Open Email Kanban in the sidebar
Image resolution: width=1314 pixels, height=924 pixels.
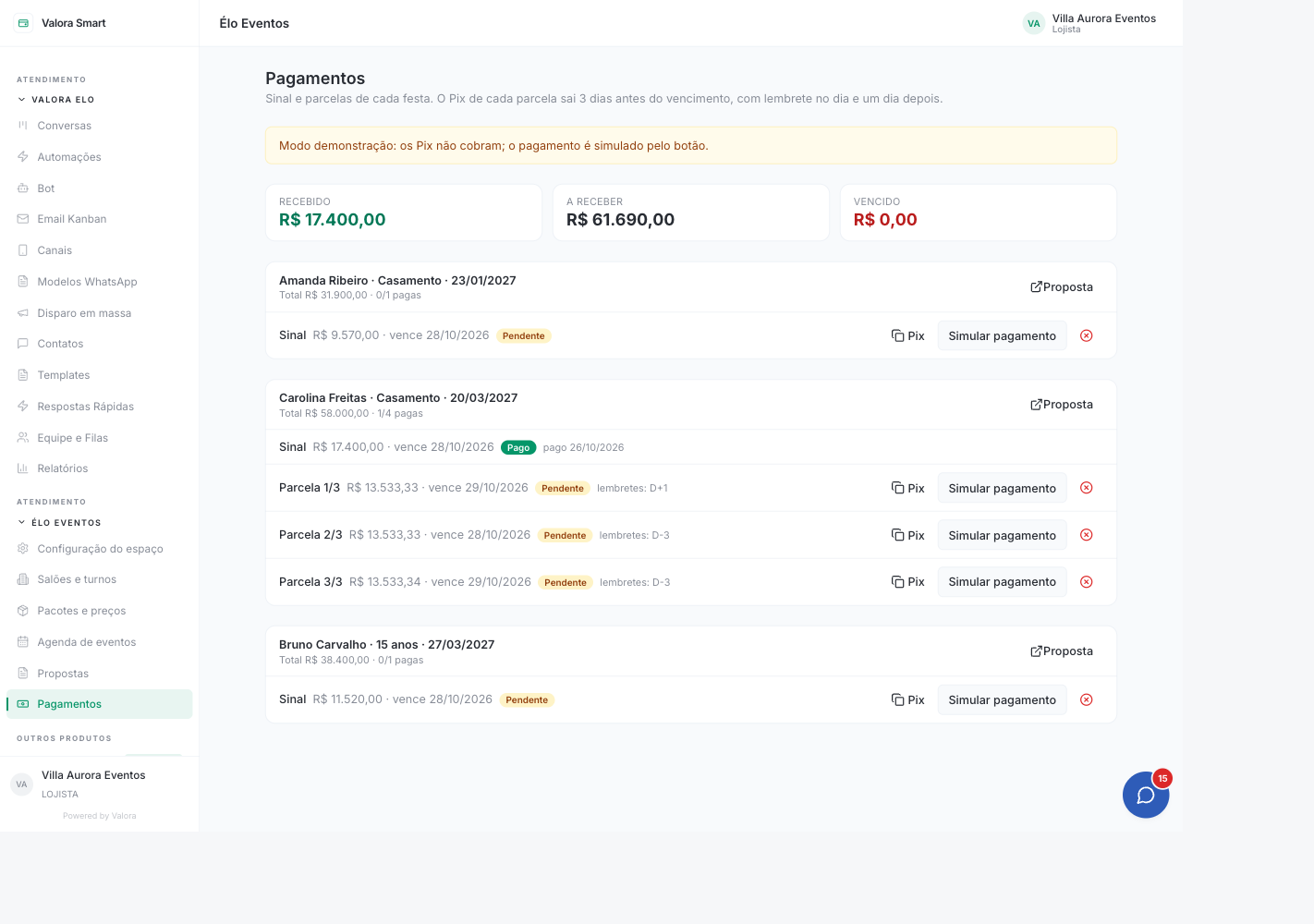tap(100, 219)
